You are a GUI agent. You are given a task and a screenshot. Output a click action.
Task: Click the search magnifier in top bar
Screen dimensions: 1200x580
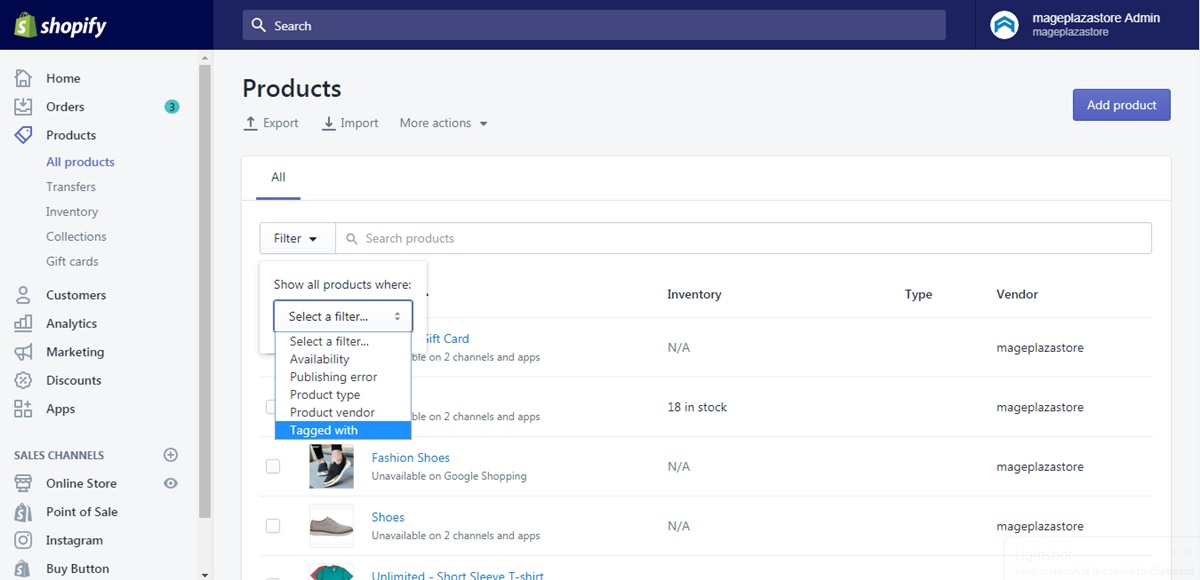[259, 25]
